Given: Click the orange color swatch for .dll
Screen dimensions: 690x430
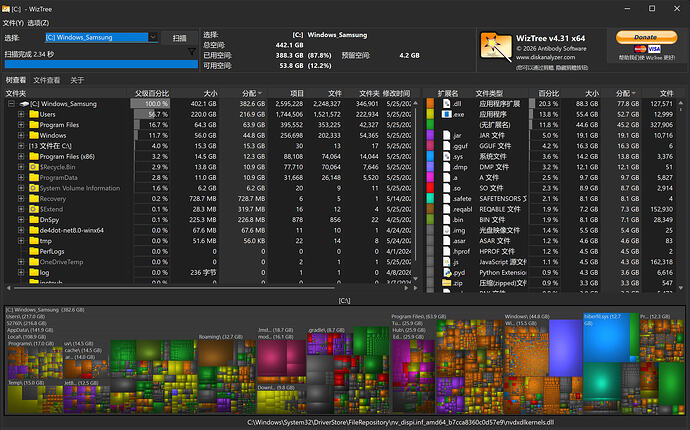Looking at the screenshot, I should click(x=430, y=103).
